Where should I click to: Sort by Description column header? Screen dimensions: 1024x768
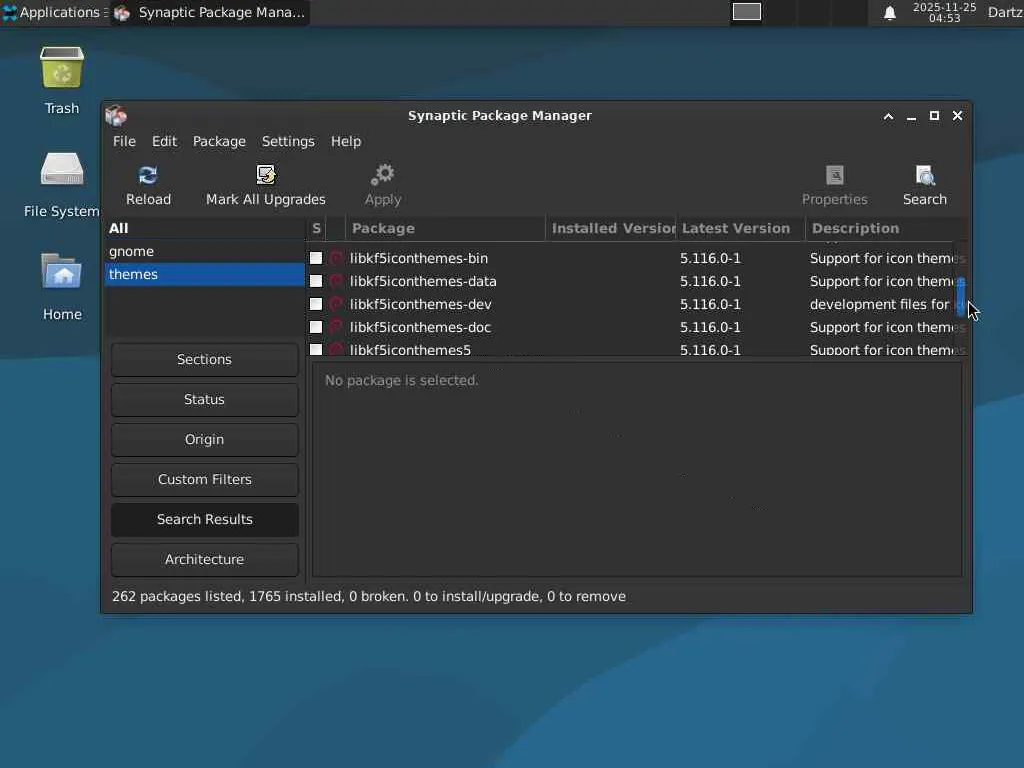tap(886, 228)
